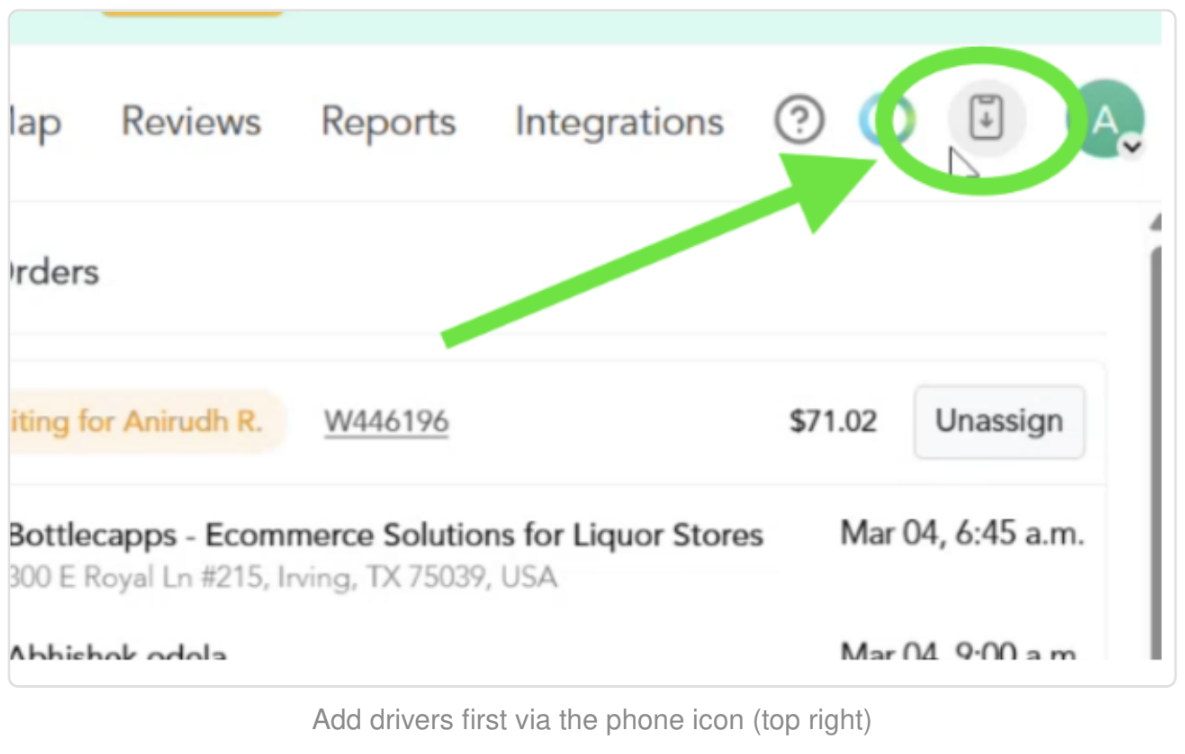Image resolution: width=1185 pixels, height=754 pixels.
Task: Go to the Integrations tab
Action: (x=619, y=122)
